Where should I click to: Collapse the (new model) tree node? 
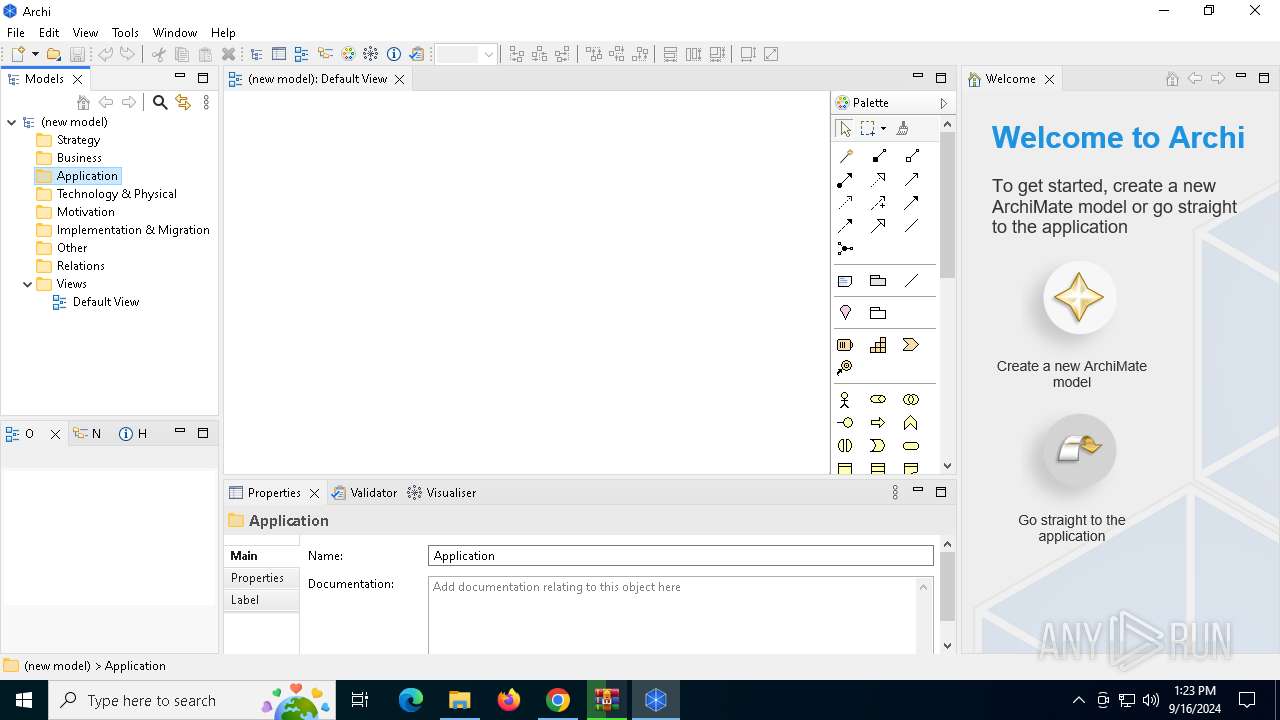(12, 122)
